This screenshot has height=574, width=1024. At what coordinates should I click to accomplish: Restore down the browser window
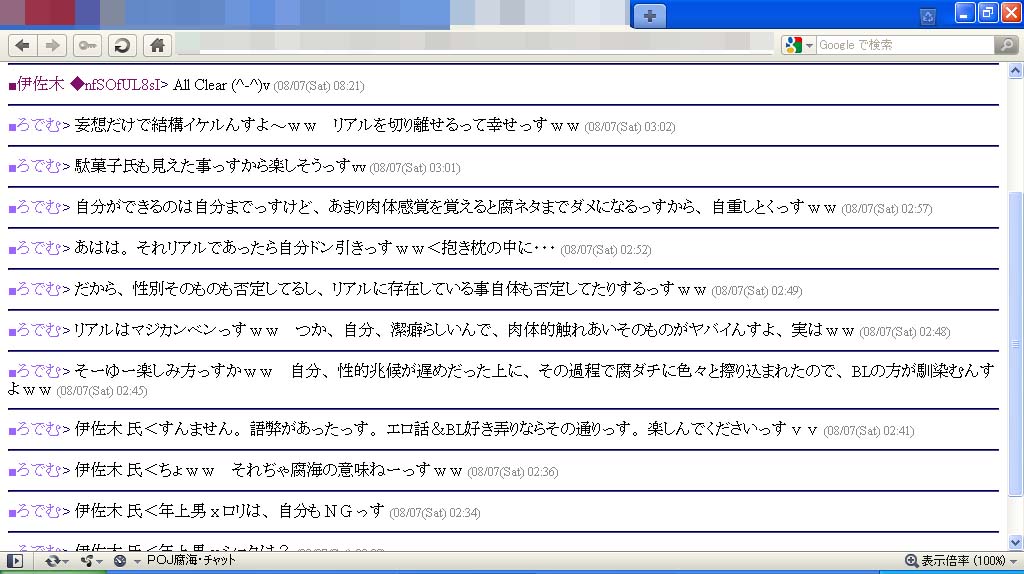click(987, 12)
